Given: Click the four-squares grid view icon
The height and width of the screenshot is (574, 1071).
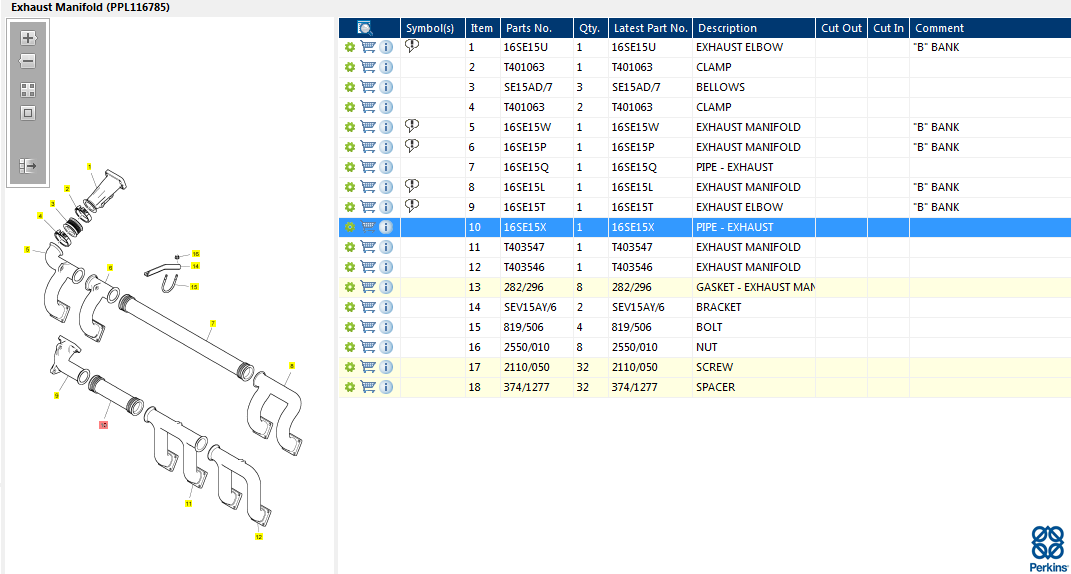Looking at the screenshot, I should point(28,89).
